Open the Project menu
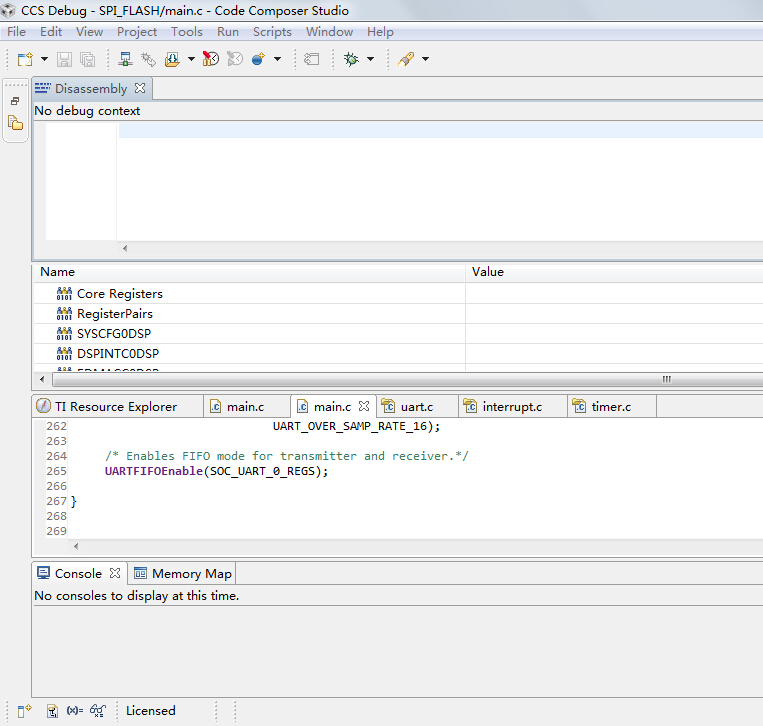The image size is (763, 726). (137, 32)
